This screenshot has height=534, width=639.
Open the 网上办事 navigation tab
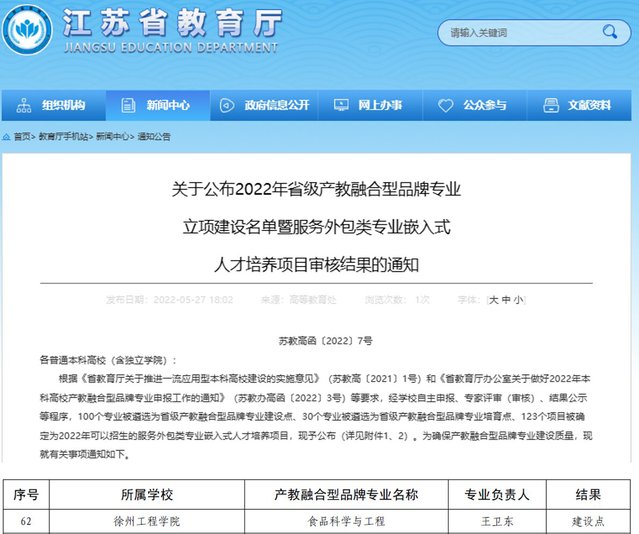pyautogui.click(x=380, y=105)
